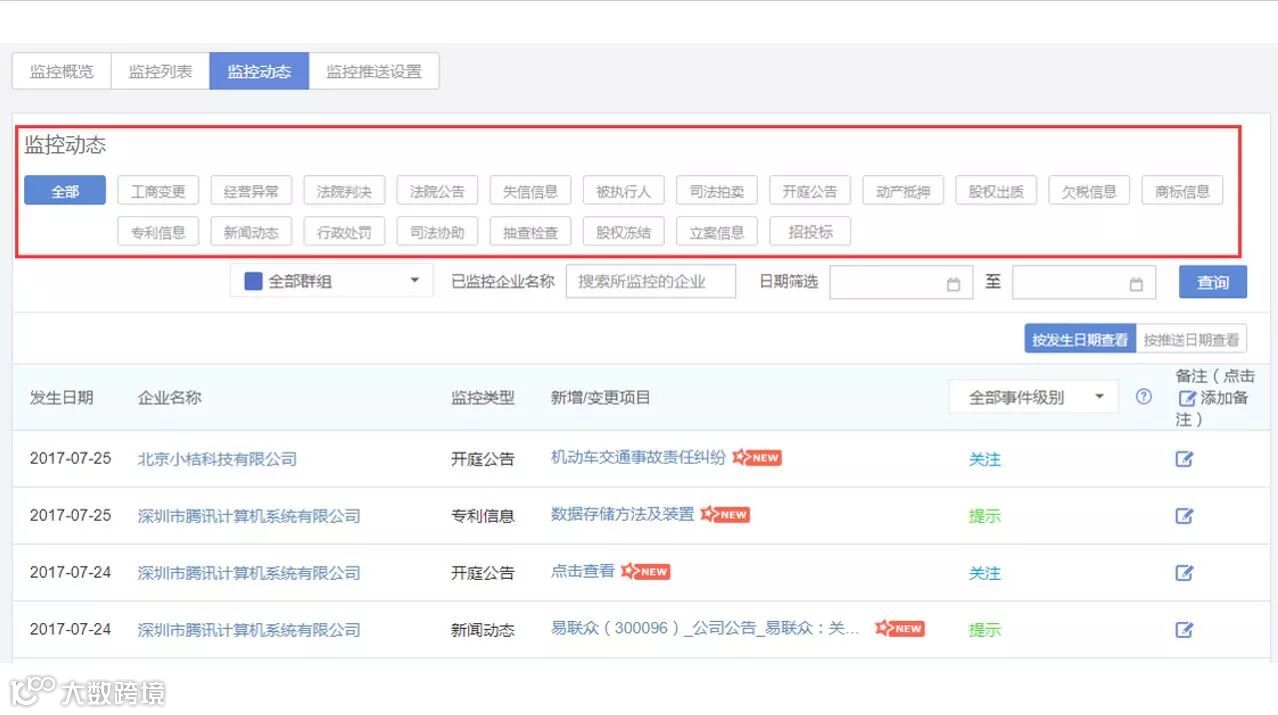Switch to 监控列表 tab
This screenshot has height=715, width=1278.
coord(160,71)
